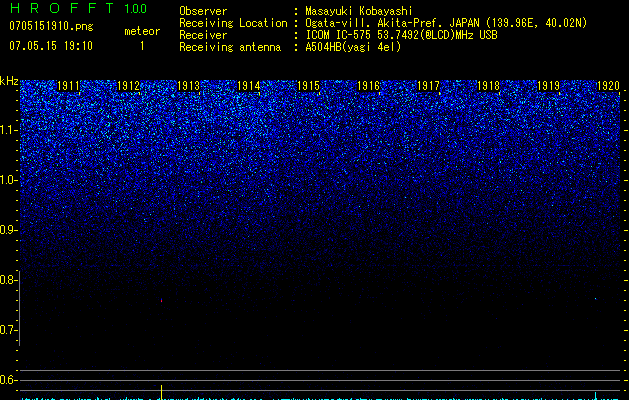Click the 1914 time marker
Screen dimensions: 629x400
tap(248, 86)
